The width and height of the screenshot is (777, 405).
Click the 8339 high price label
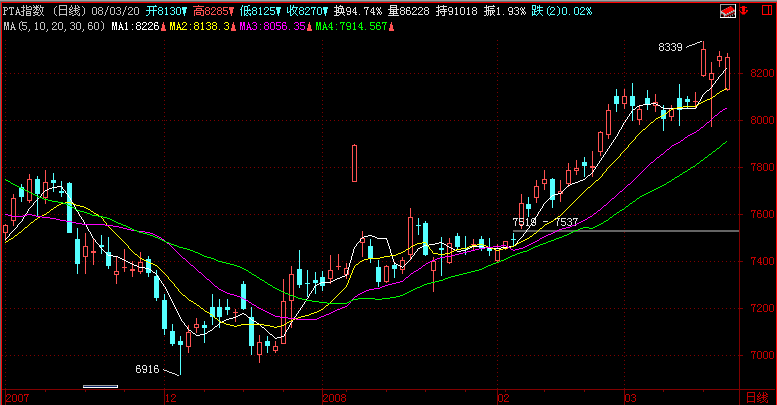coord(671,47)
